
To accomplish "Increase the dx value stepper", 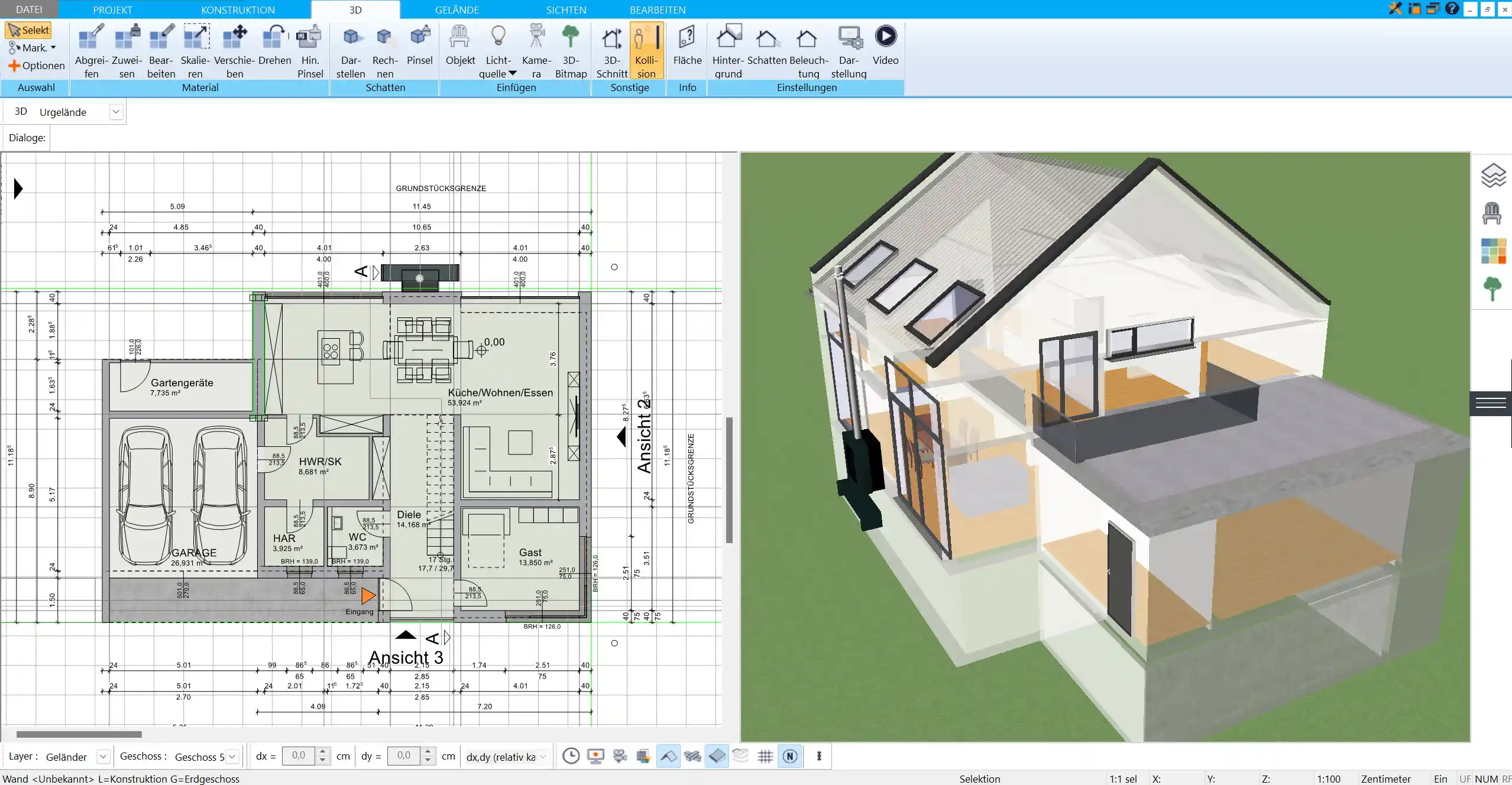I will [322, 752].
